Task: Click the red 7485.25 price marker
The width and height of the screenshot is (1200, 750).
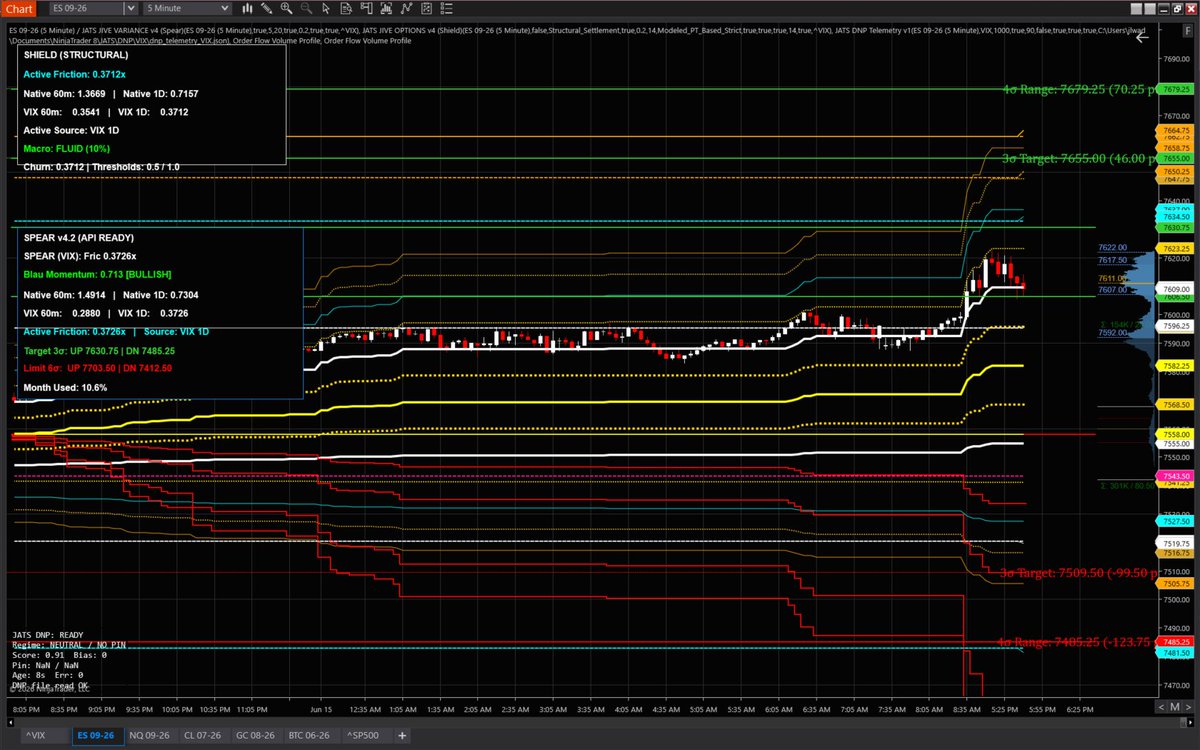Action: click(1174, 641)
